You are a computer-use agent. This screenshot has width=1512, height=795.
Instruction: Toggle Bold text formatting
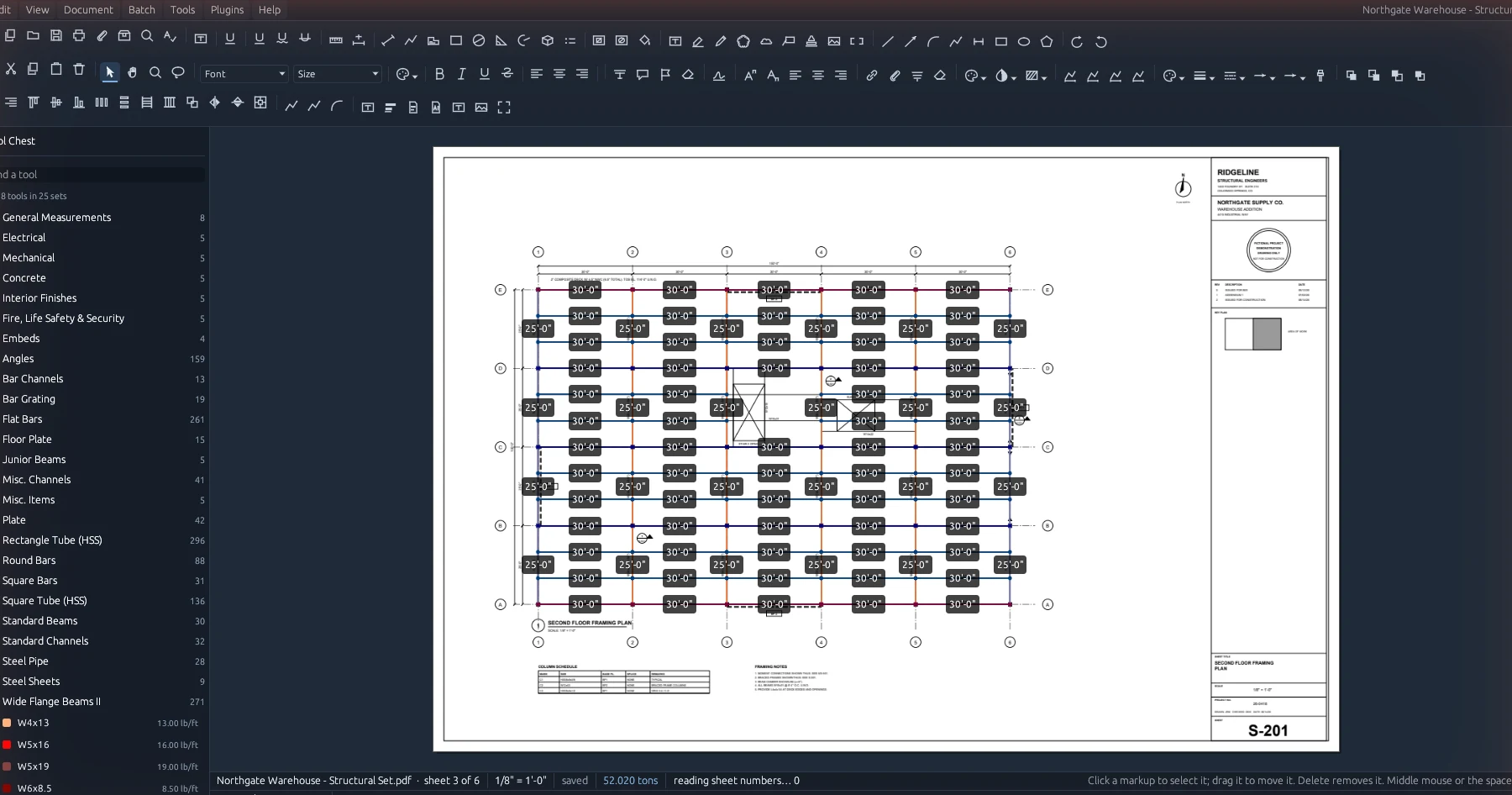click(x=439, y=74)
